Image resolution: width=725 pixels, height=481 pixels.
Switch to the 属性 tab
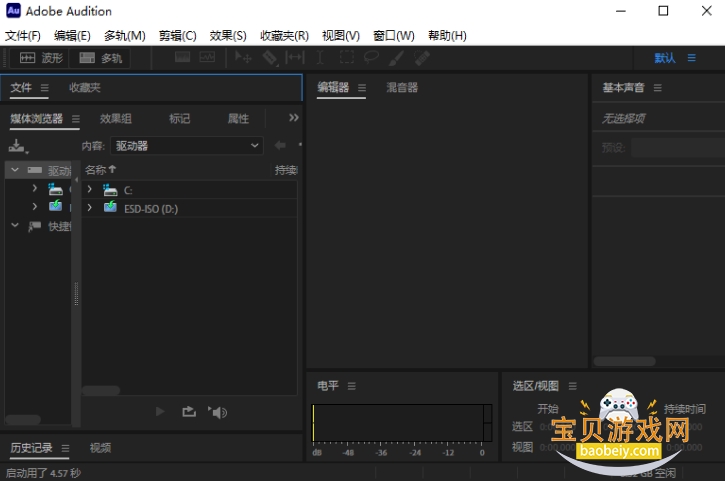(x=238, y=119)
